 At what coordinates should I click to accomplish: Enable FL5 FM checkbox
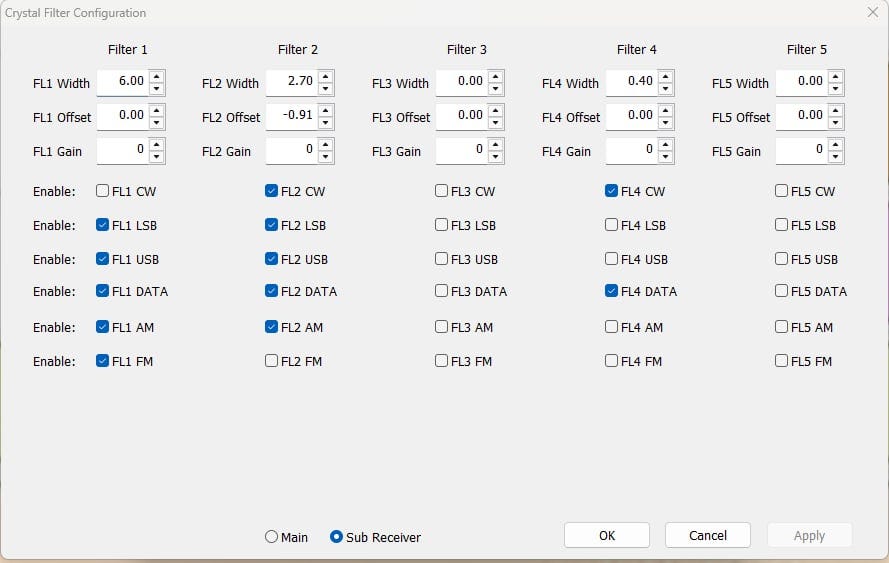tap(781, 361)
